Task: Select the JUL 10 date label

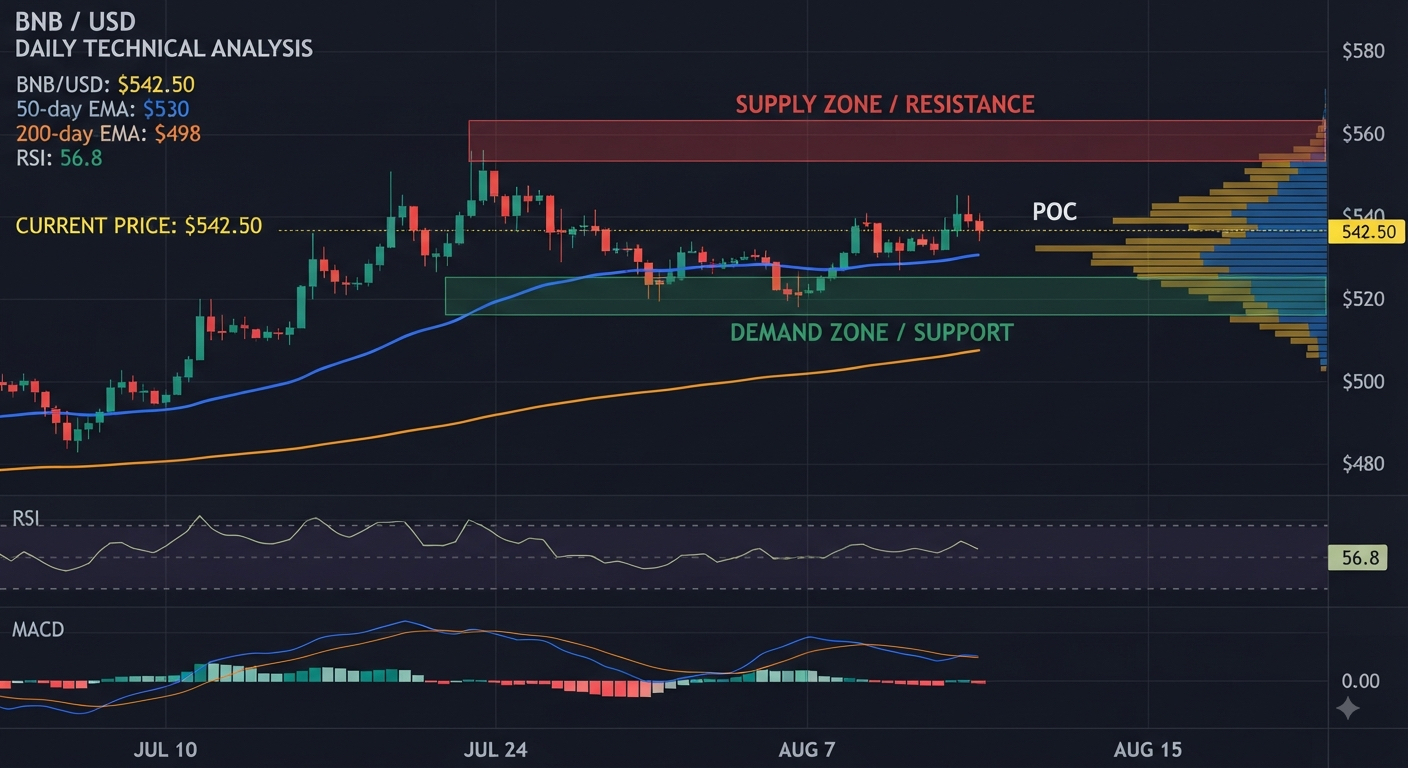Action: click(164, 750)
